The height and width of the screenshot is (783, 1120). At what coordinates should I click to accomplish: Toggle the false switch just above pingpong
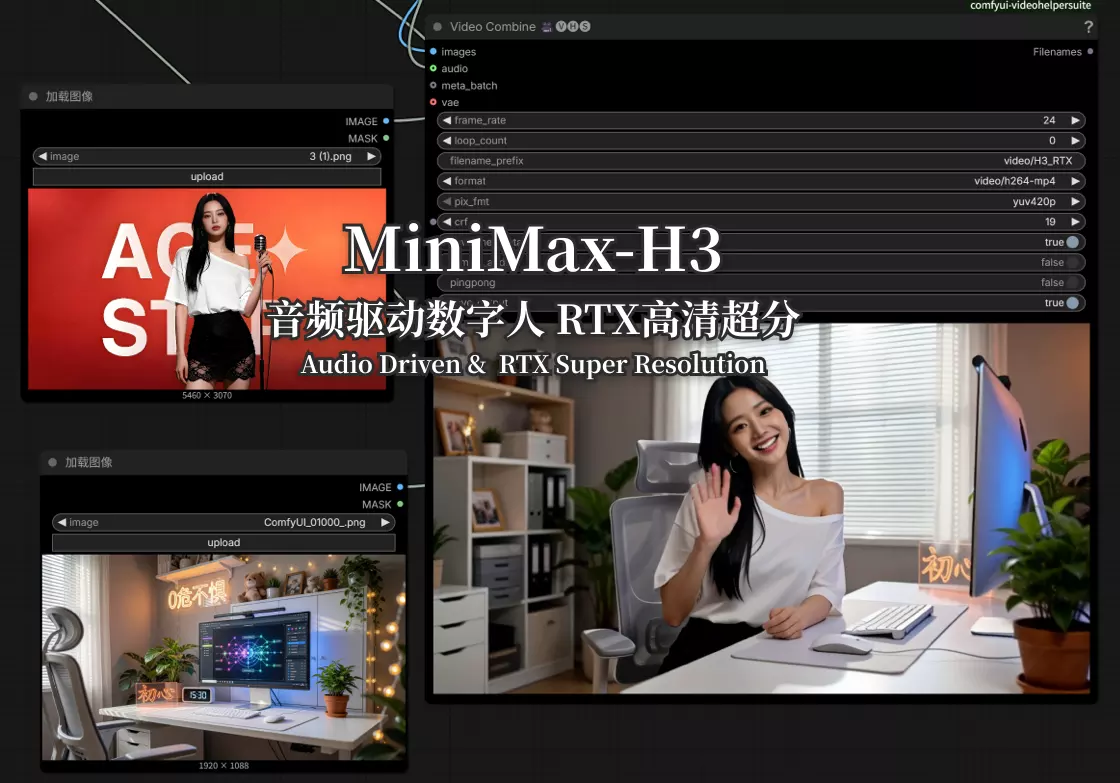point(1072,262)
